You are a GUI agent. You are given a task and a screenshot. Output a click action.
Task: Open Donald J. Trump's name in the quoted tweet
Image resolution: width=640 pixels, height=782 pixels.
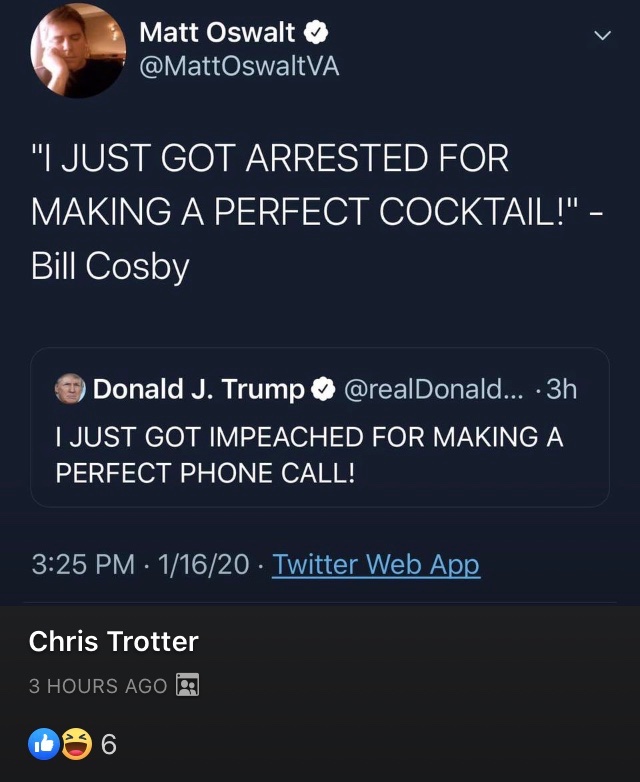click(198, 389)
